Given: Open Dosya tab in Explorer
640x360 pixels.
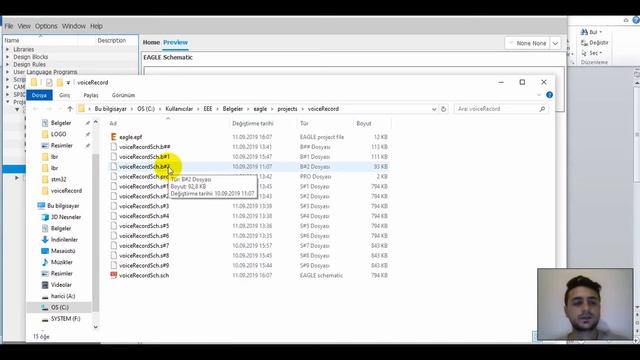Looking at the screenshot, I should point(39,95).
